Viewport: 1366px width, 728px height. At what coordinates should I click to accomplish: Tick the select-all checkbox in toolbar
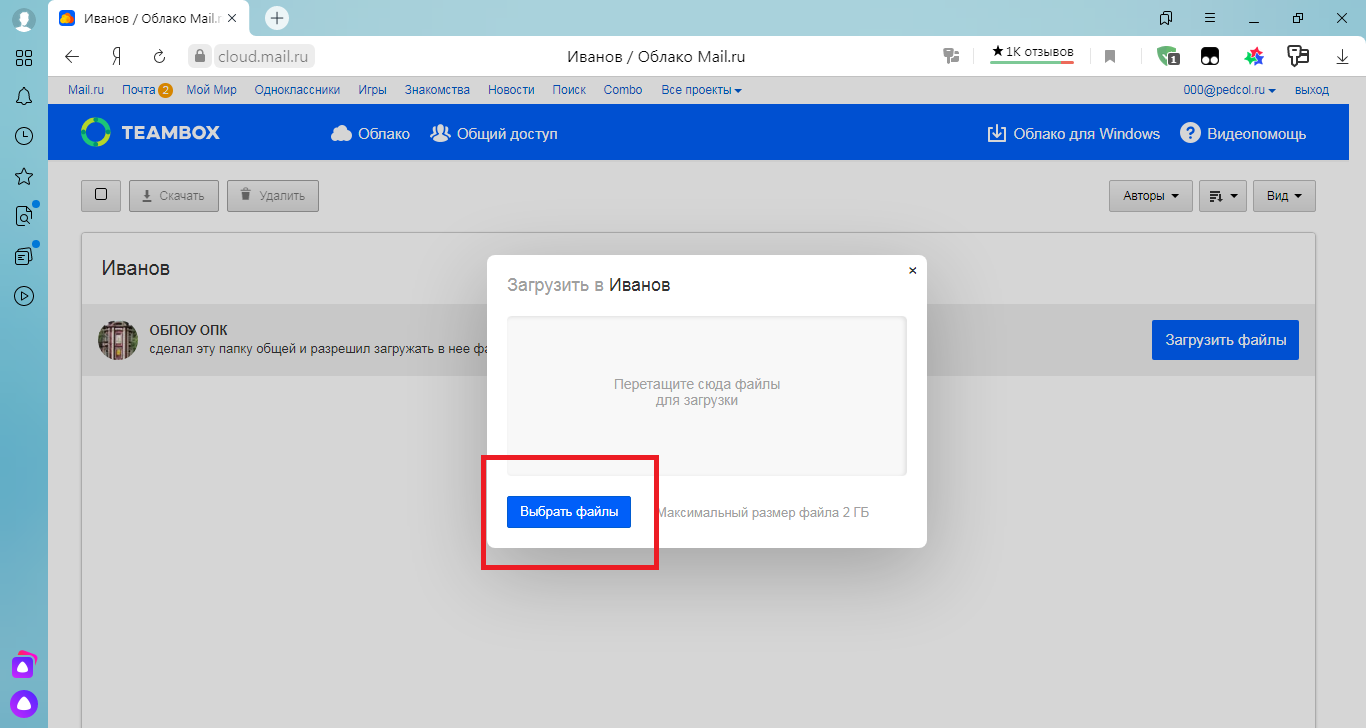click(x=101, y=195)
